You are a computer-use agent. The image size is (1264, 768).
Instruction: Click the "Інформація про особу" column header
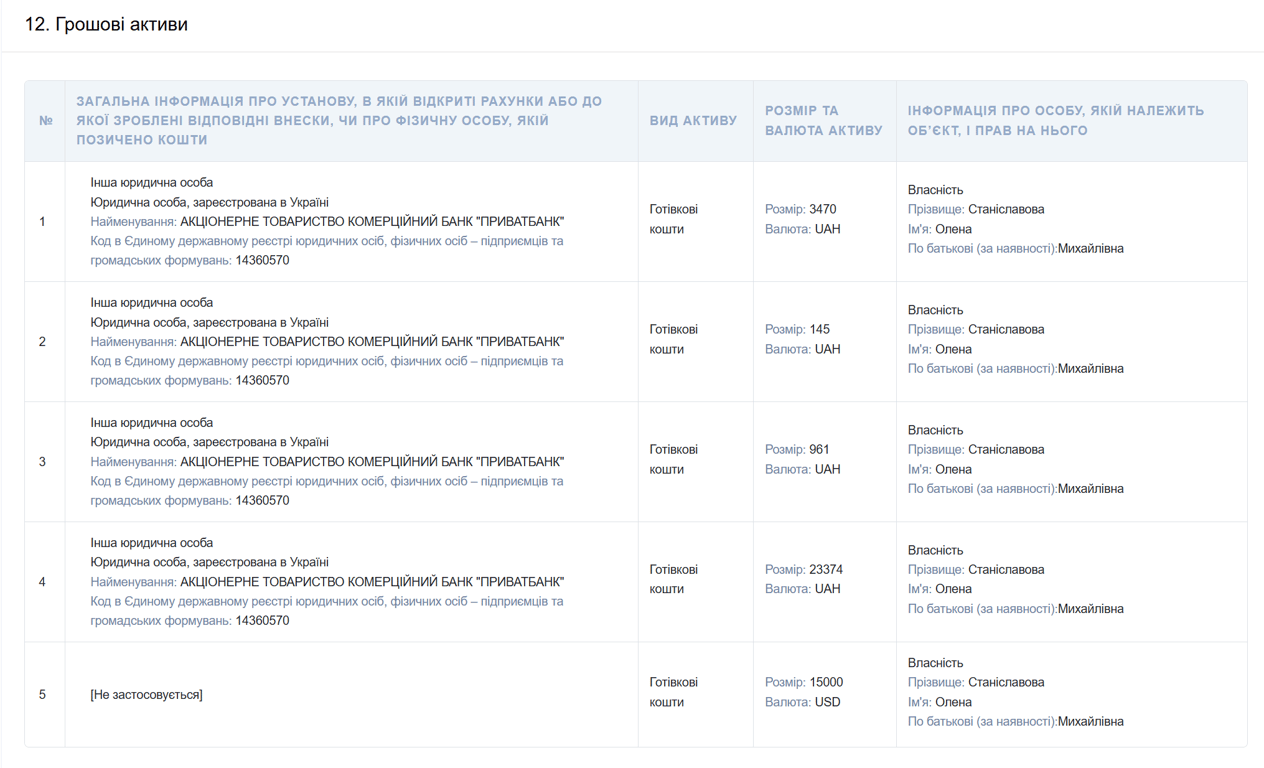(x=1055, y=121)
